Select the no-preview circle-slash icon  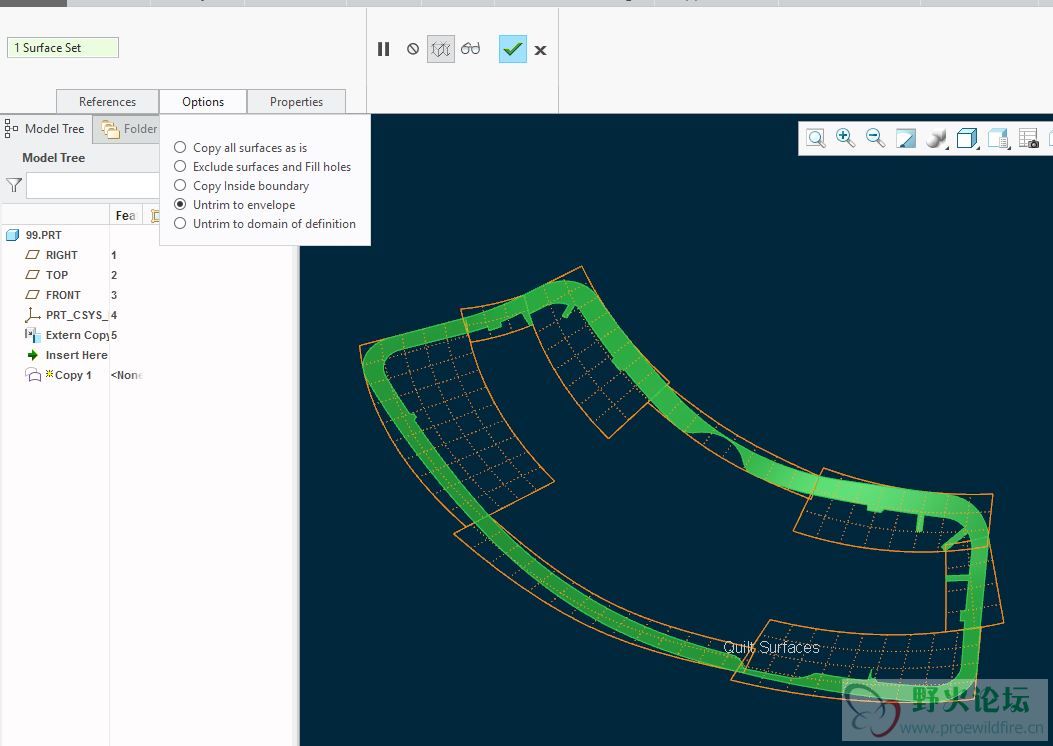(x=413, y=49)
